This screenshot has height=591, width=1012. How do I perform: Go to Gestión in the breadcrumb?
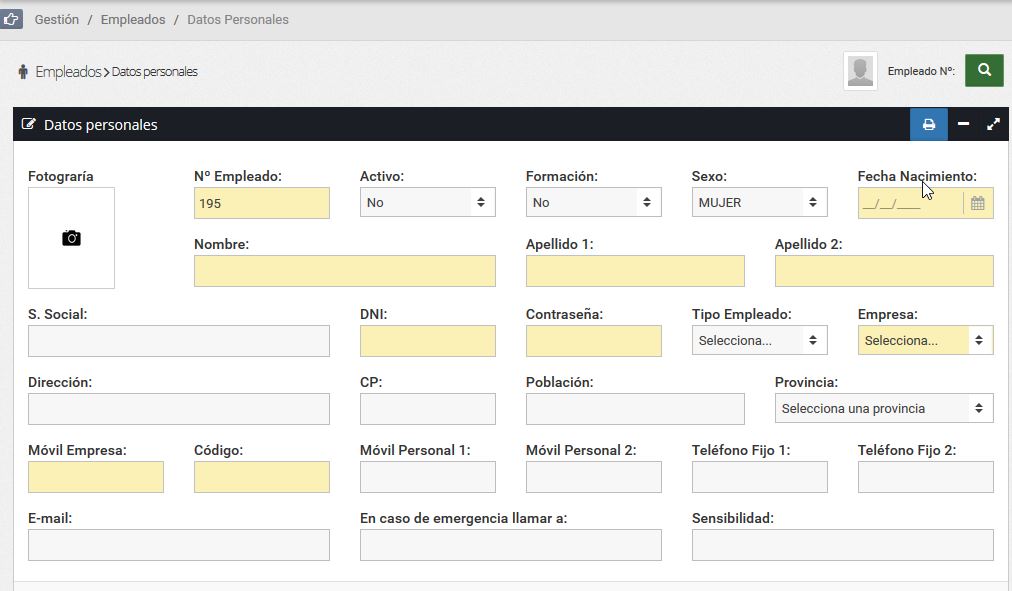pyautogui.click(x=57, y=19)
